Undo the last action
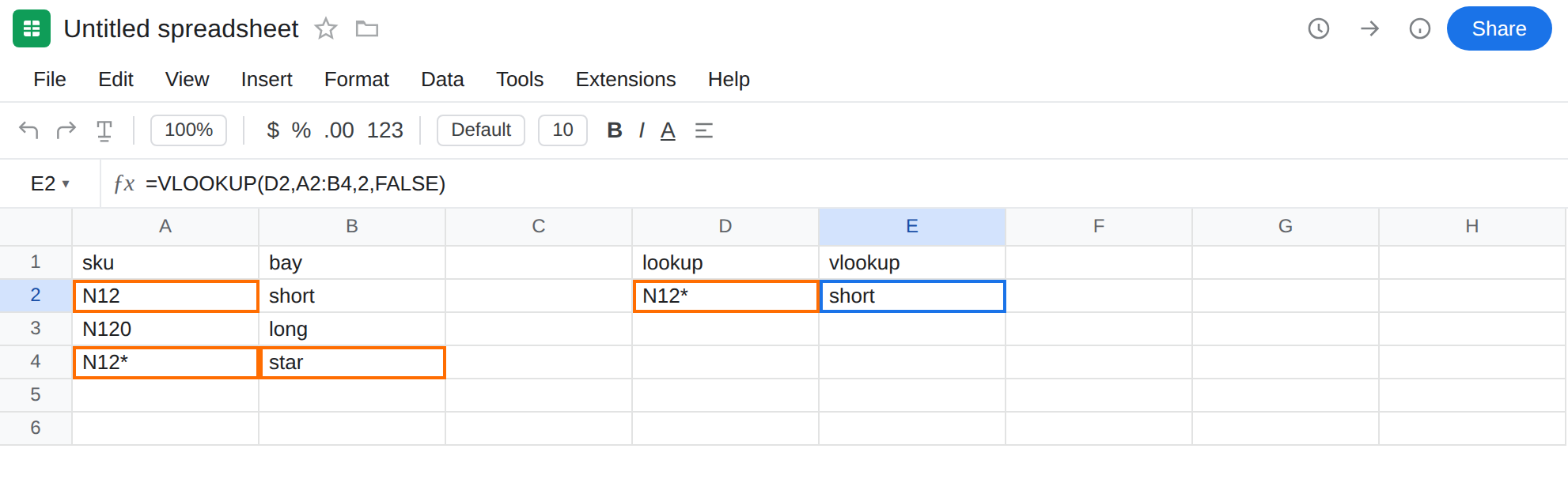The image size is (1568, 490). (28, 130)
